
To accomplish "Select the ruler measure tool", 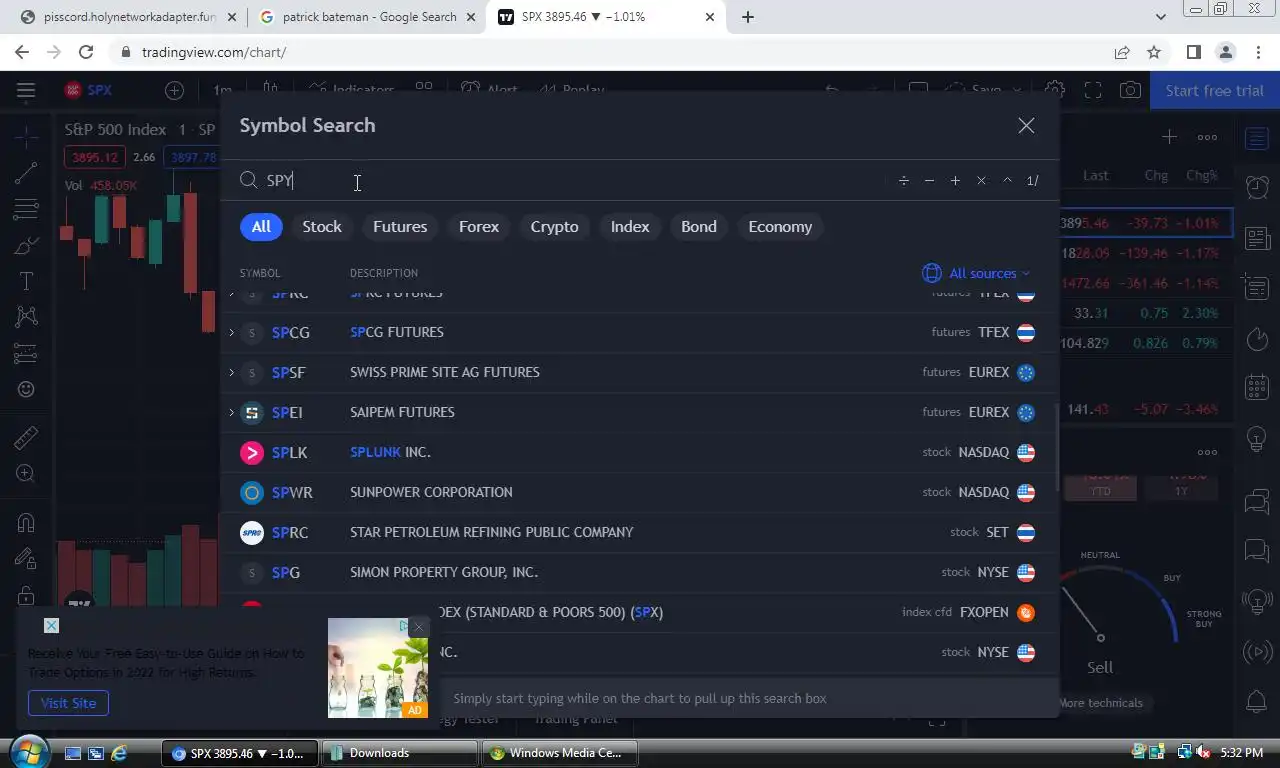I will pyautogui.click(x=26, y=437).
